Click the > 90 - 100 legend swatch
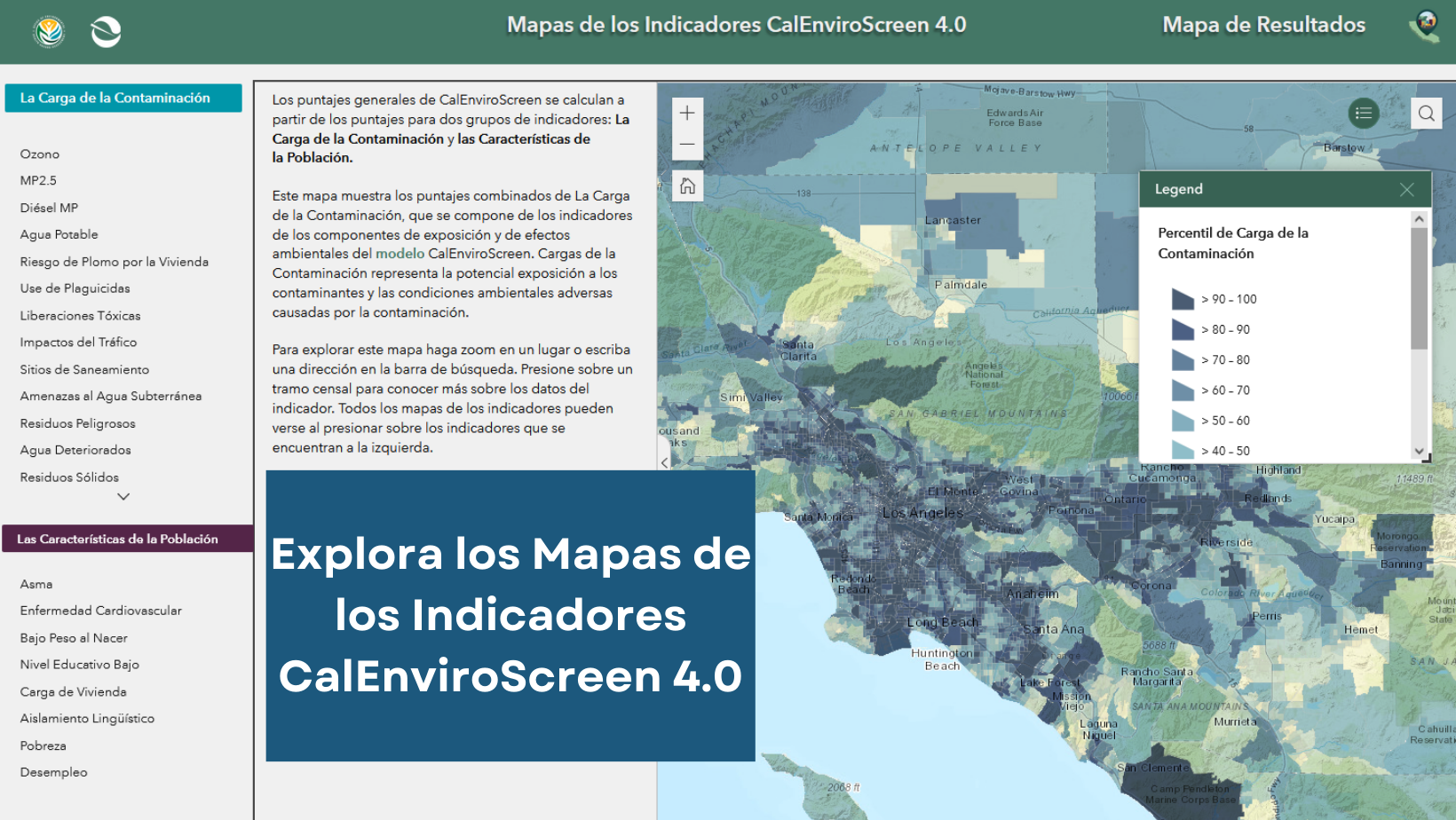The width and height of the screenshot is (1456, 820). [1183, 299]
